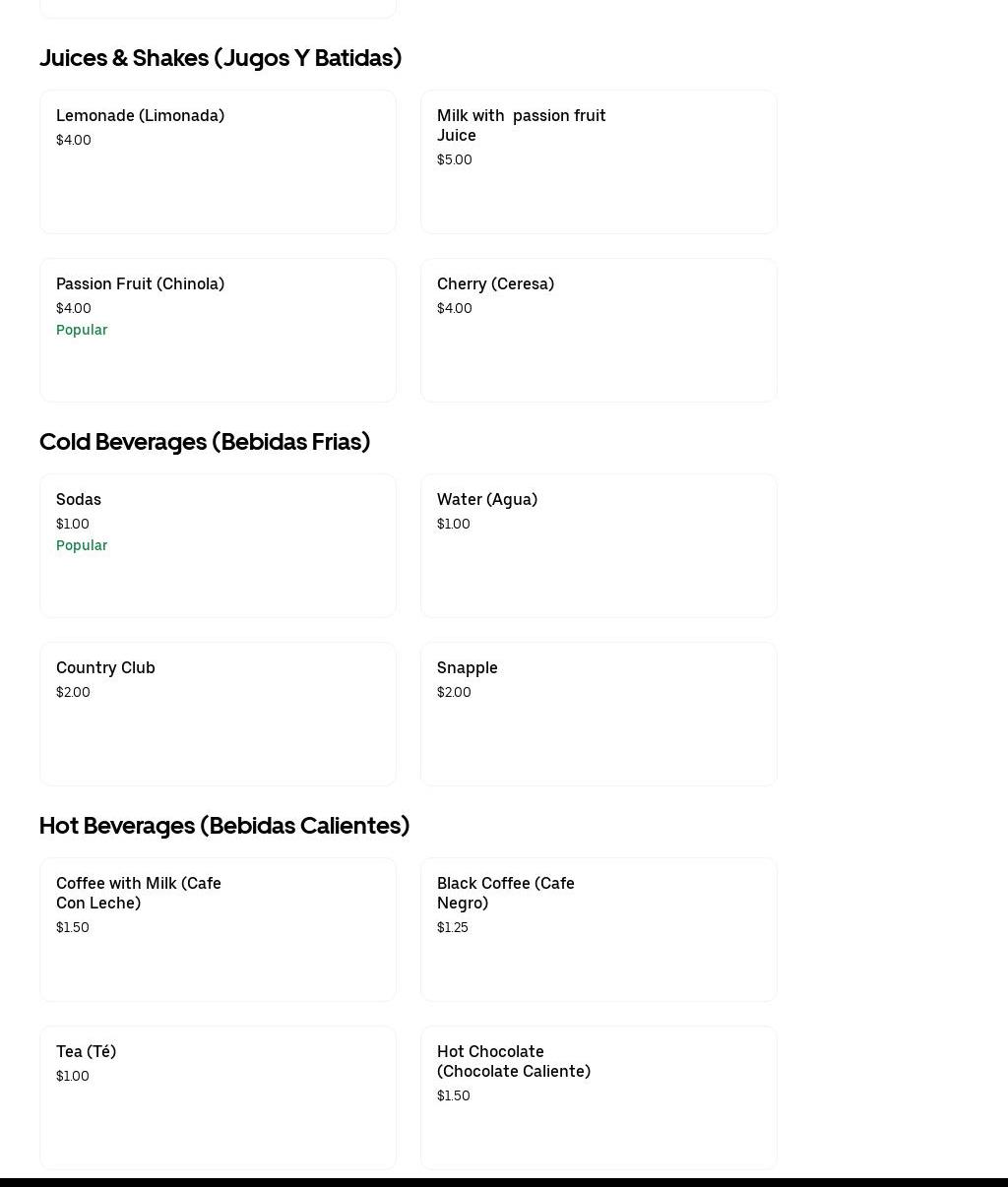Select Milk with passion fruit Juice
Viewport: 1008px width, 1187px height.
[x=598, y=161]
